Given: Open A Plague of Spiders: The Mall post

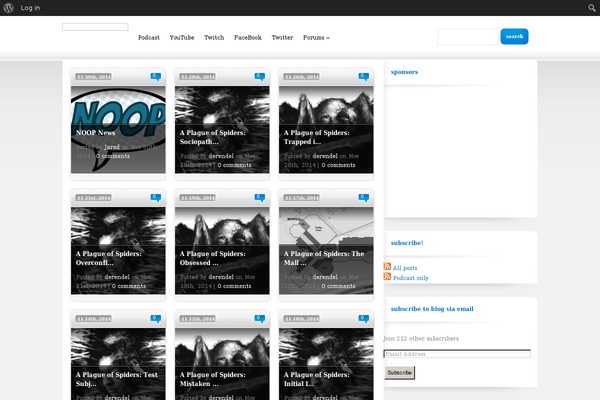Looking at the screenshot, I should [324, 258].
